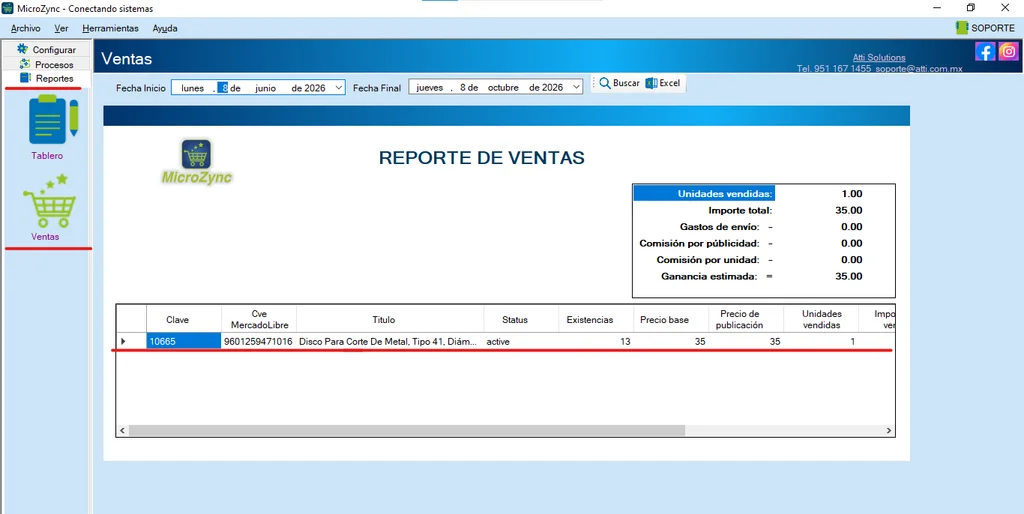
Task: Select the active status cell
Action: point(521,342)
